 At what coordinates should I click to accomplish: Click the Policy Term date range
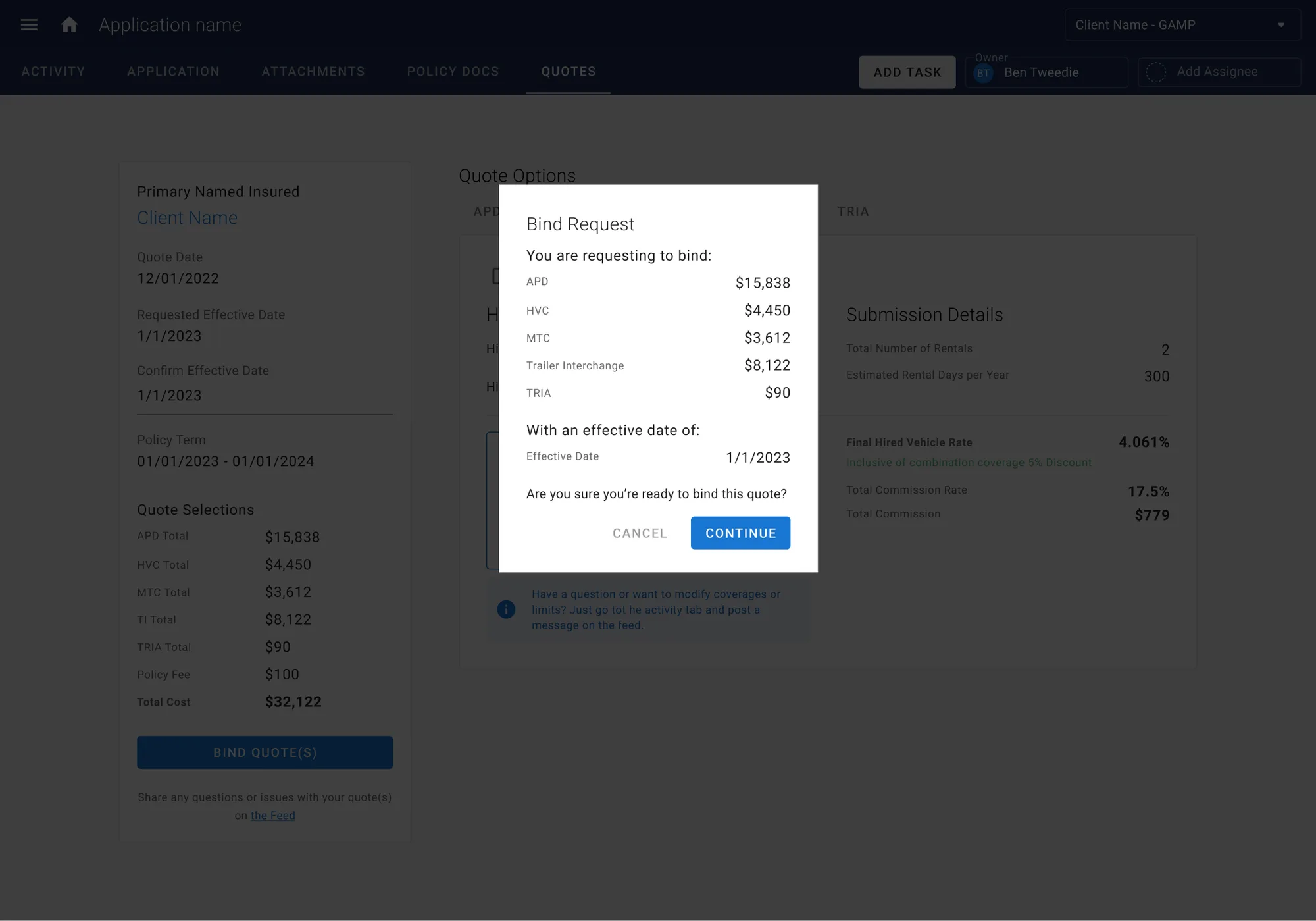[x=226, y=461]
